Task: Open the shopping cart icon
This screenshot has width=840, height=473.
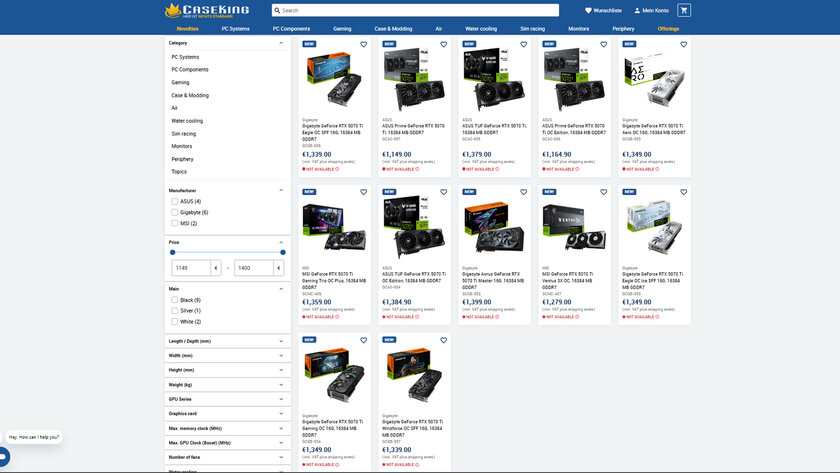Action: (x=684, y=10)
